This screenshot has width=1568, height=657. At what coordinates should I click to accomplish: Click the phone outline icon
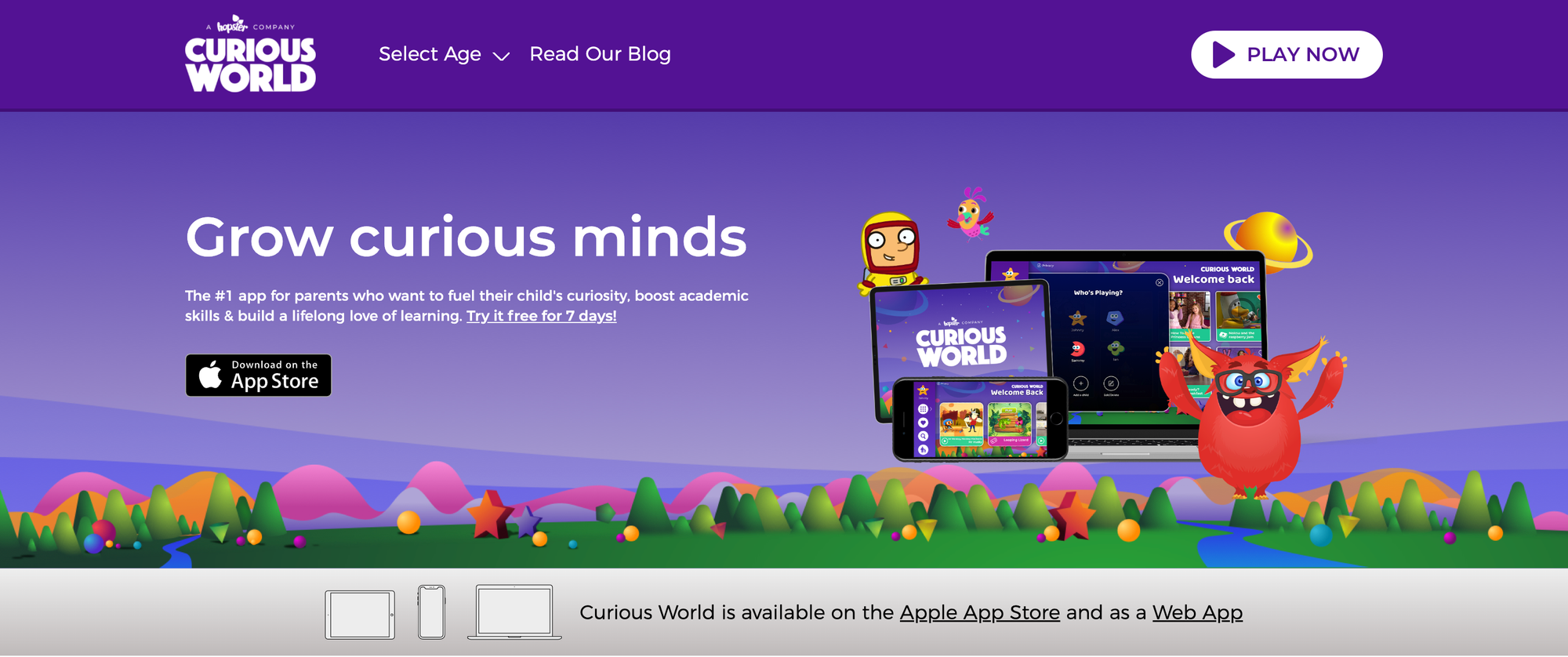point(431,612)
